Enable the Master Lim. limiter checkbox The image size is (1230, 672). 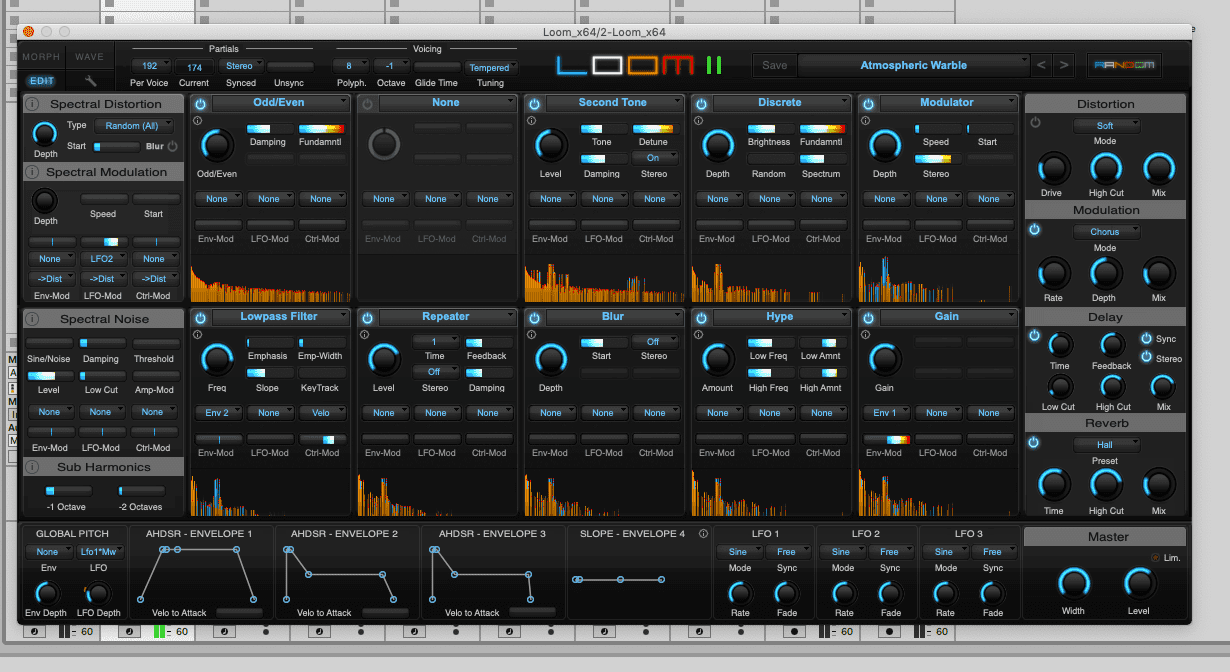coord(1155,558)
